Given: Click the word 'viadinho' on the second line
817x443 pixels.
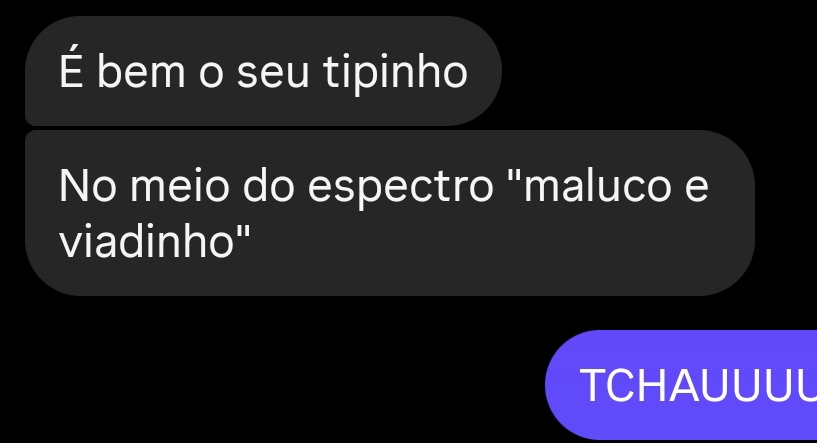Looking at the screenshot, I should [146, 241].
